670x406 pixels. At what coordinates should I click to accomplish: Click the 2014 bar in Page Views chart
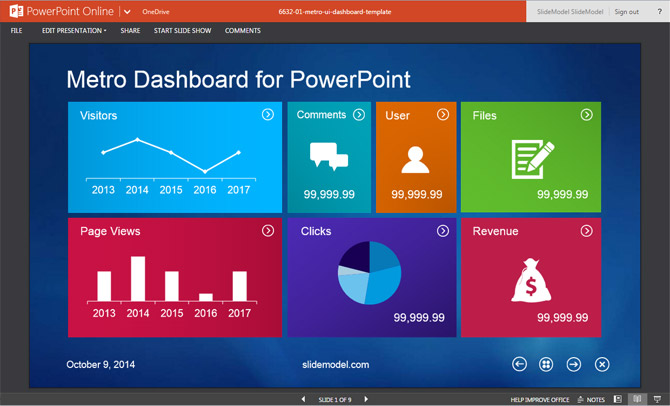138,279
